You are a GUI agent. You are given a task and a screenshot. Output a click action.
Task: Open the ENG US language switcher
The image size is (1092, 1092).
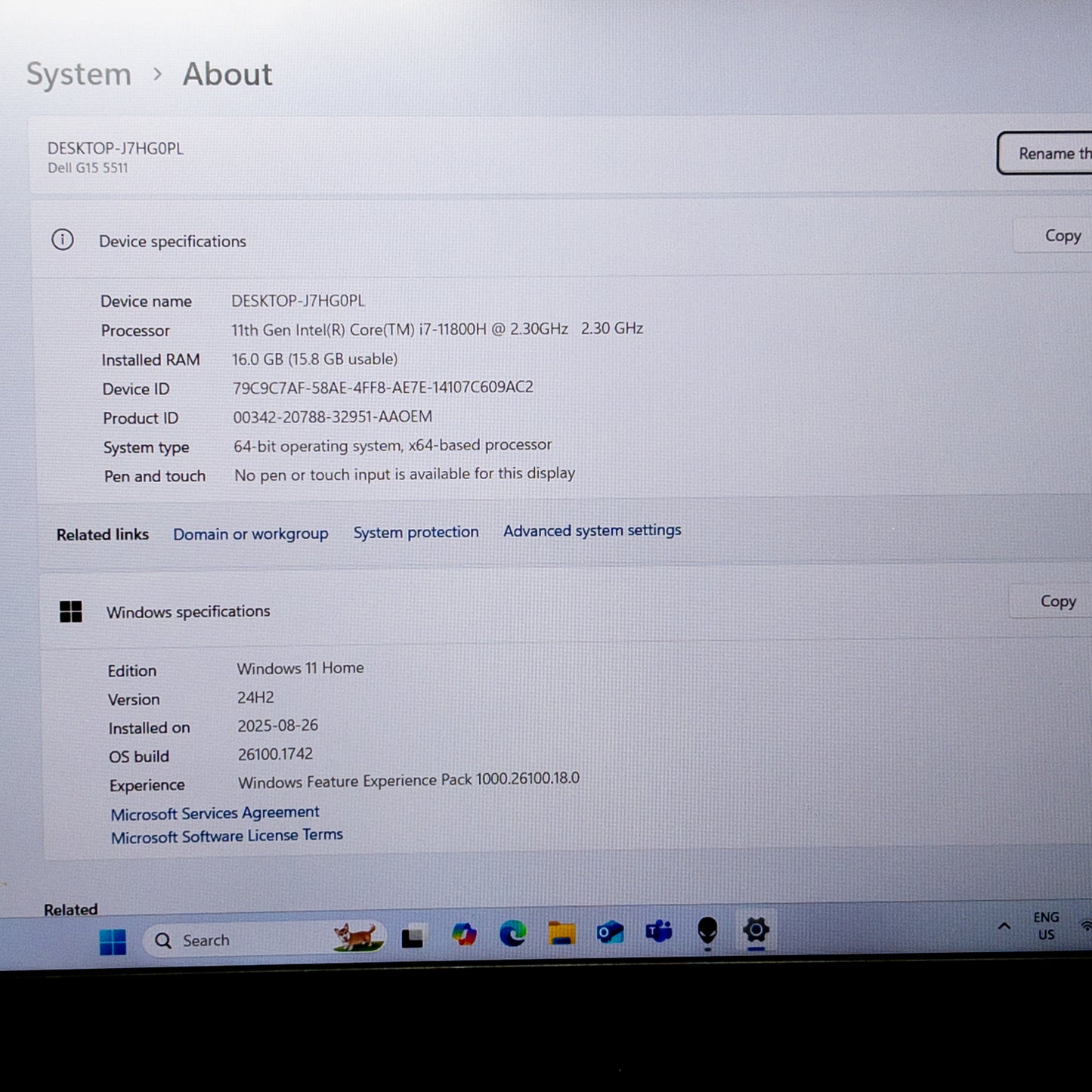pos(1047,926)
